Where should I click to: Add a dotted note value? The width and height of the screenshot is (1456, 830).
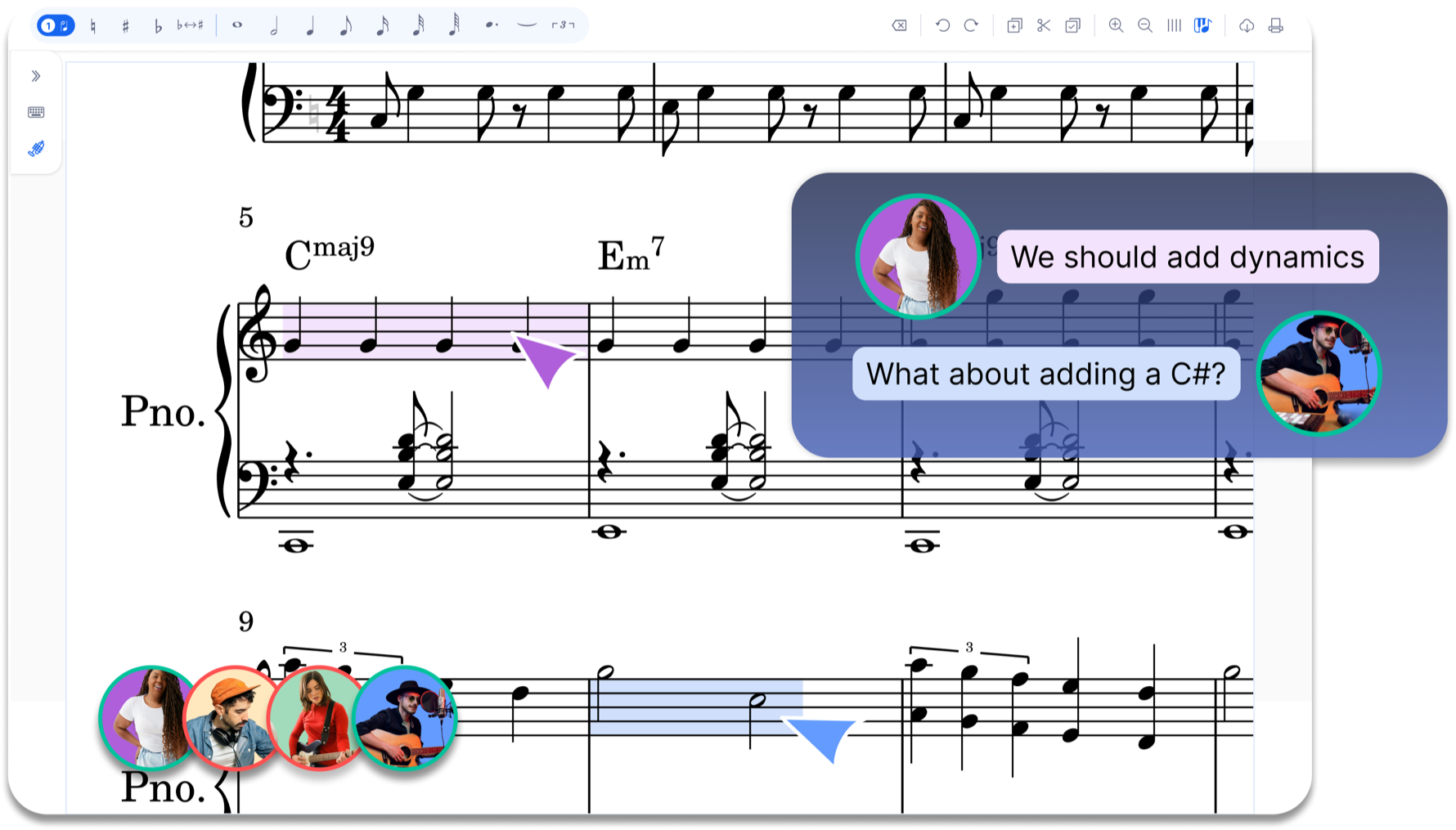tap(491, 25)
